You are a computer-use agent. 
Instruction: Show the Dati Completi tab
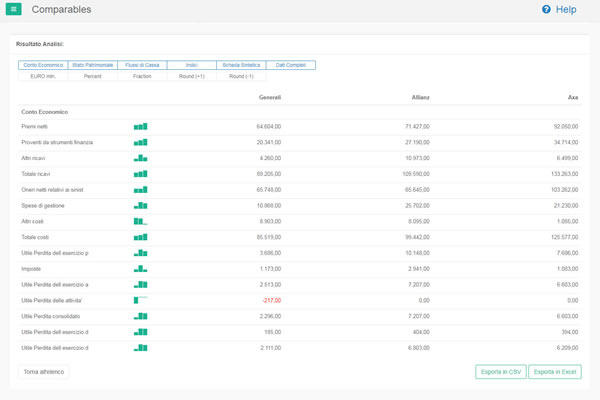(x=291, y=65)
